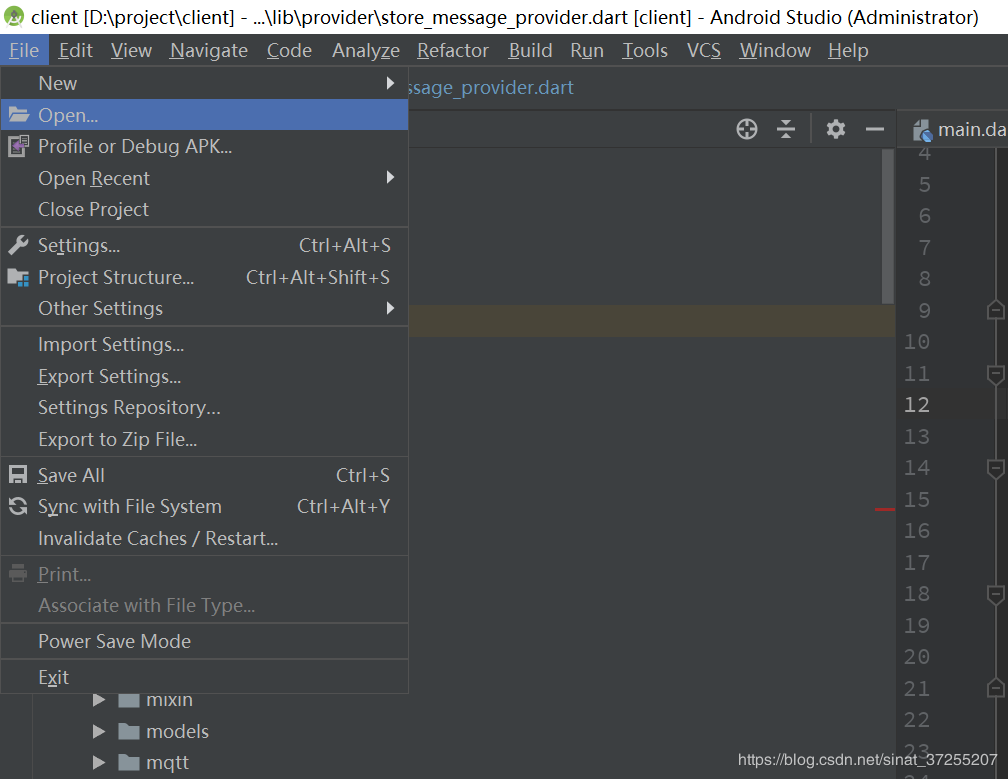Select Settings... menu entry
The height and width of the screenshot is (779, 1008).
pyautogui.click(x=204, y=246)
